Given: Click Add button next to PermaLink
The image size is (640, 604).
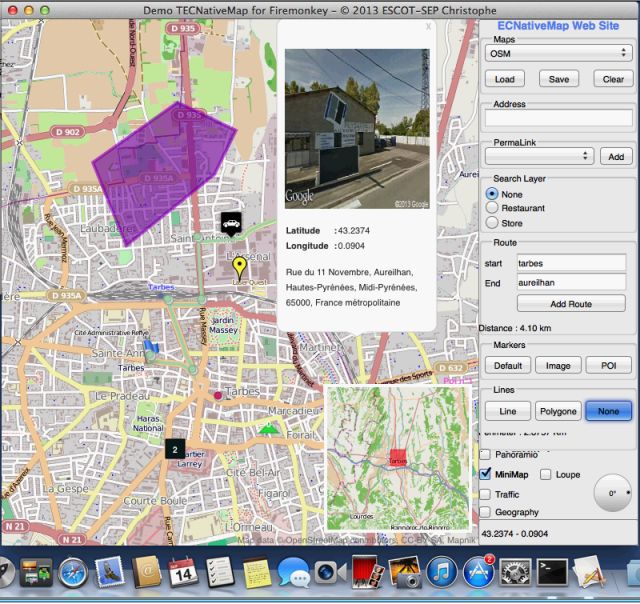Looking at the screenshot, I should [616, 157].
